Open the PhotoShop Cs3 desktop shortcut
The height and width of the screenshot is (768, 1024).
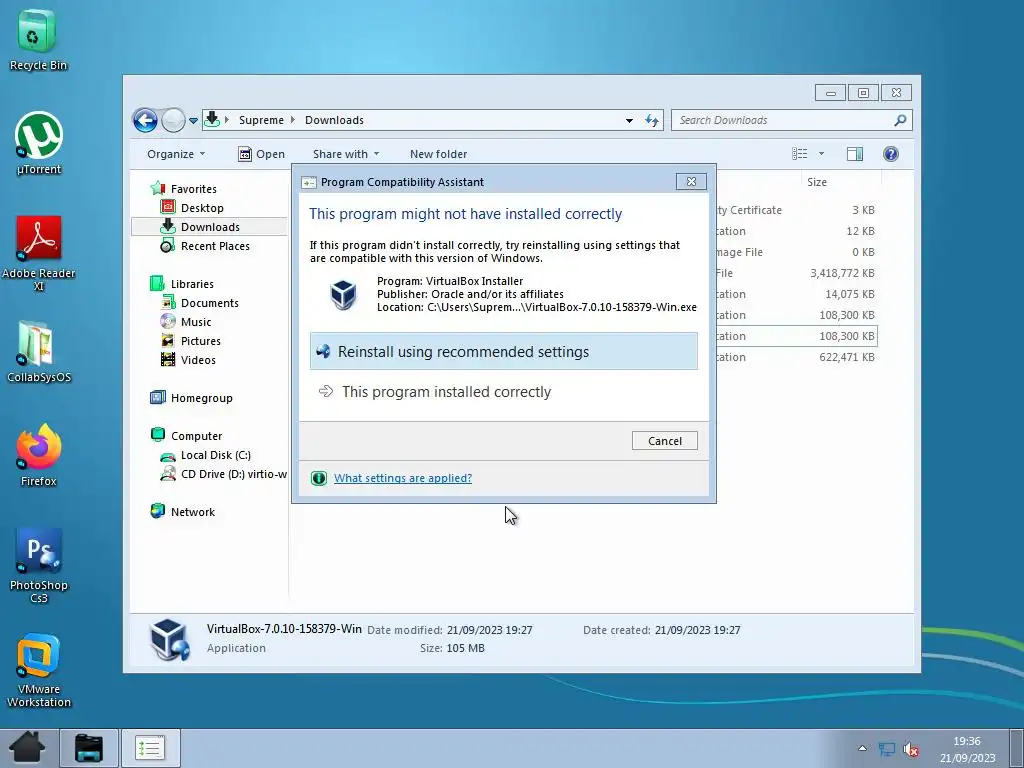[39, 566]
